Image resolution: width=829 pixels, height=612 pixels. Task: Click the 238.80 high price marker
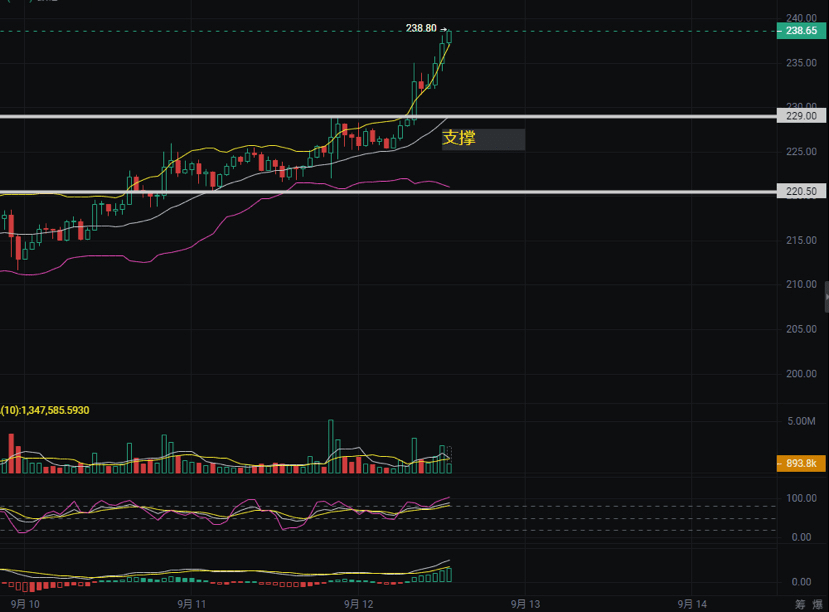click(421, 28)
